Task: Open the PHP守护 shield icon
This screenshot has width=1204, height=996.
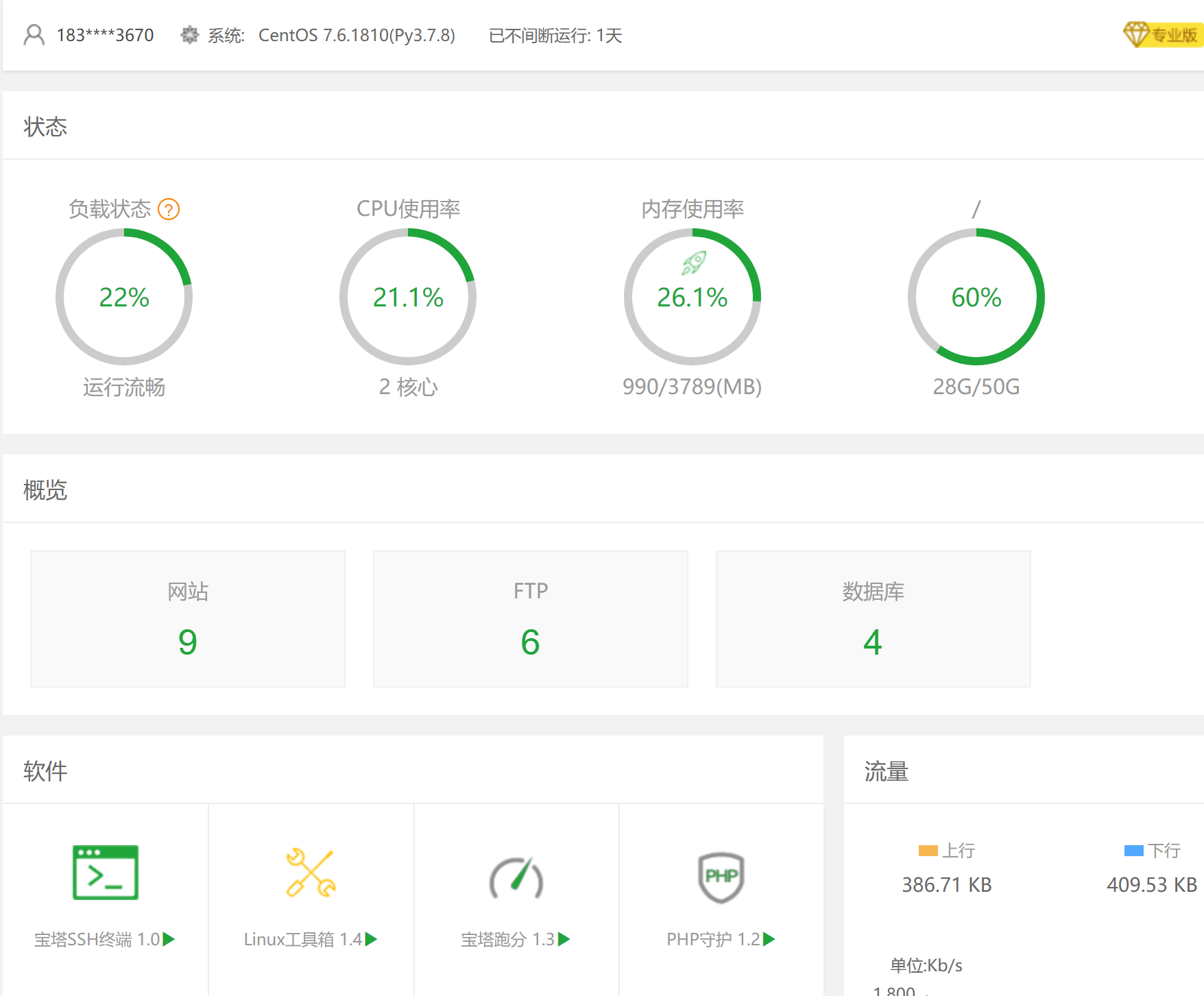Action: coord(721,877)
